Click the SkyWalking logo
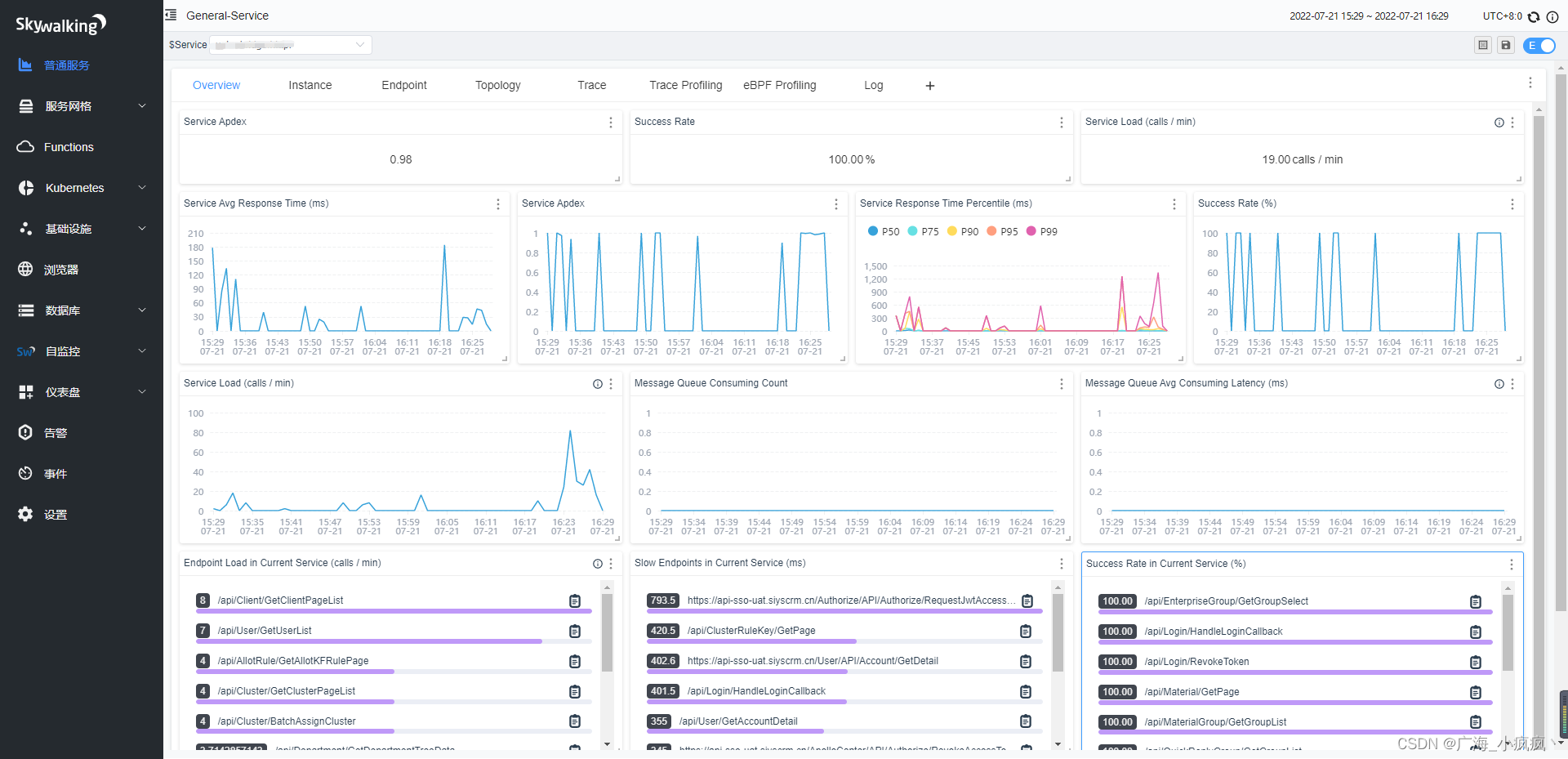1568x759 pixels. tap(61, 25)
